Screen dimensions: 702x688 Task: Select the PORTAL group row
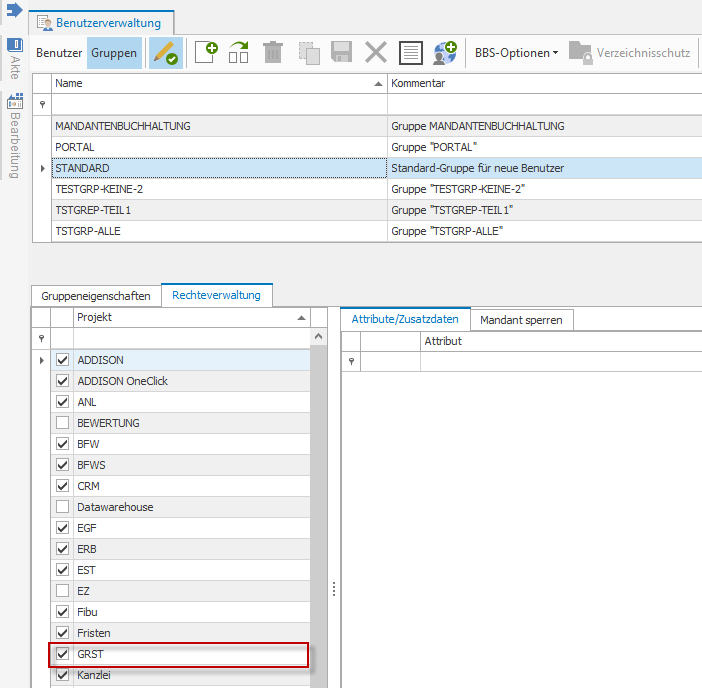[377, 147]
